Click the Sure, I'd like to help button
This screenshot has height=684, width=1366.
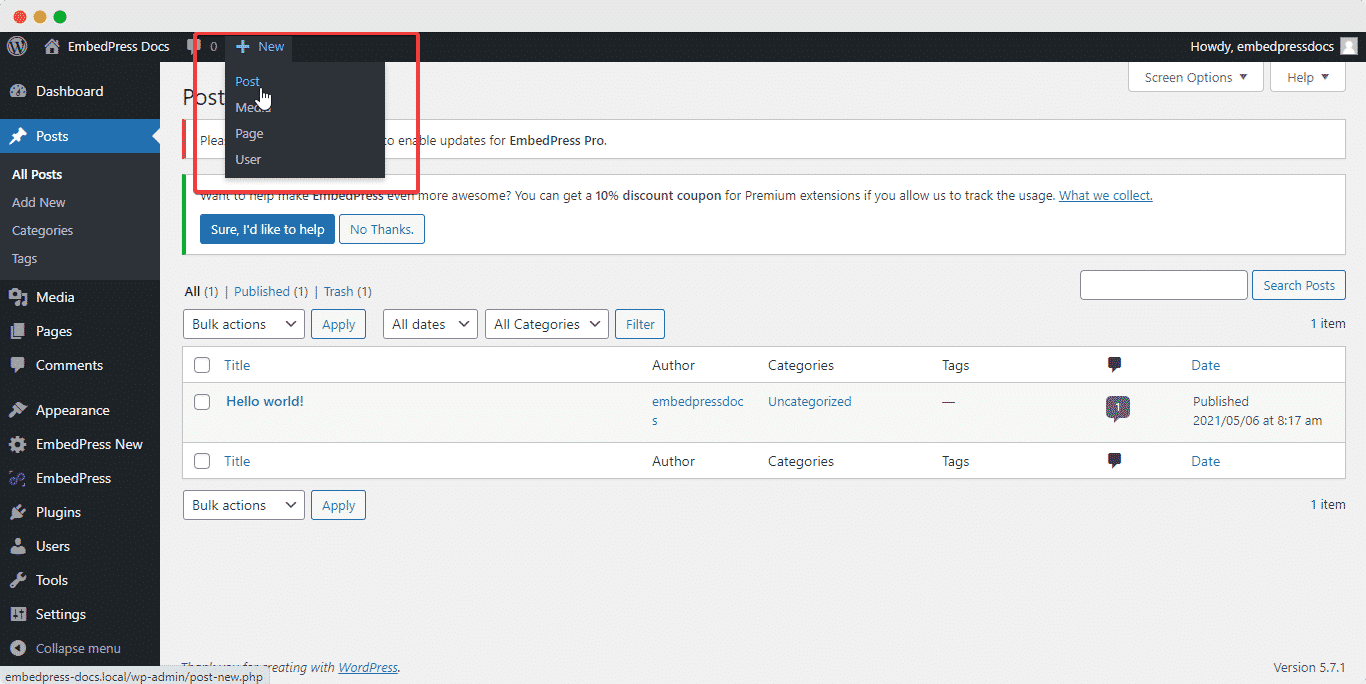[266, 229]
